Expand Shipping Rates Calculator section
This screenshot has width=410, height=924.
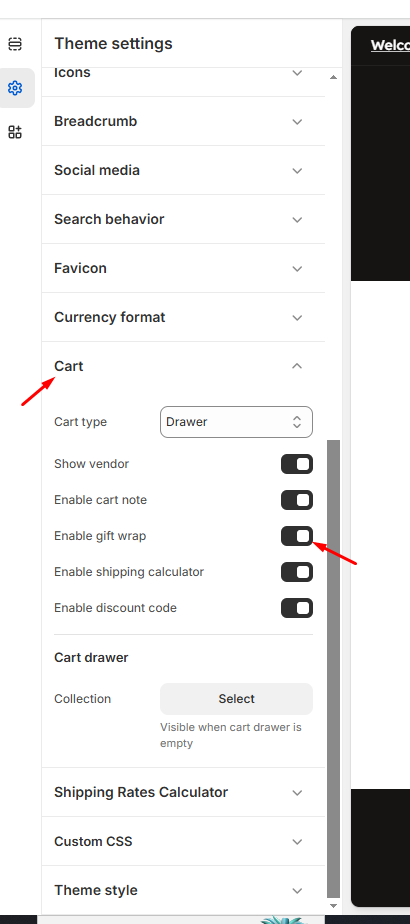pyautogui.click(x=183, y=793)
